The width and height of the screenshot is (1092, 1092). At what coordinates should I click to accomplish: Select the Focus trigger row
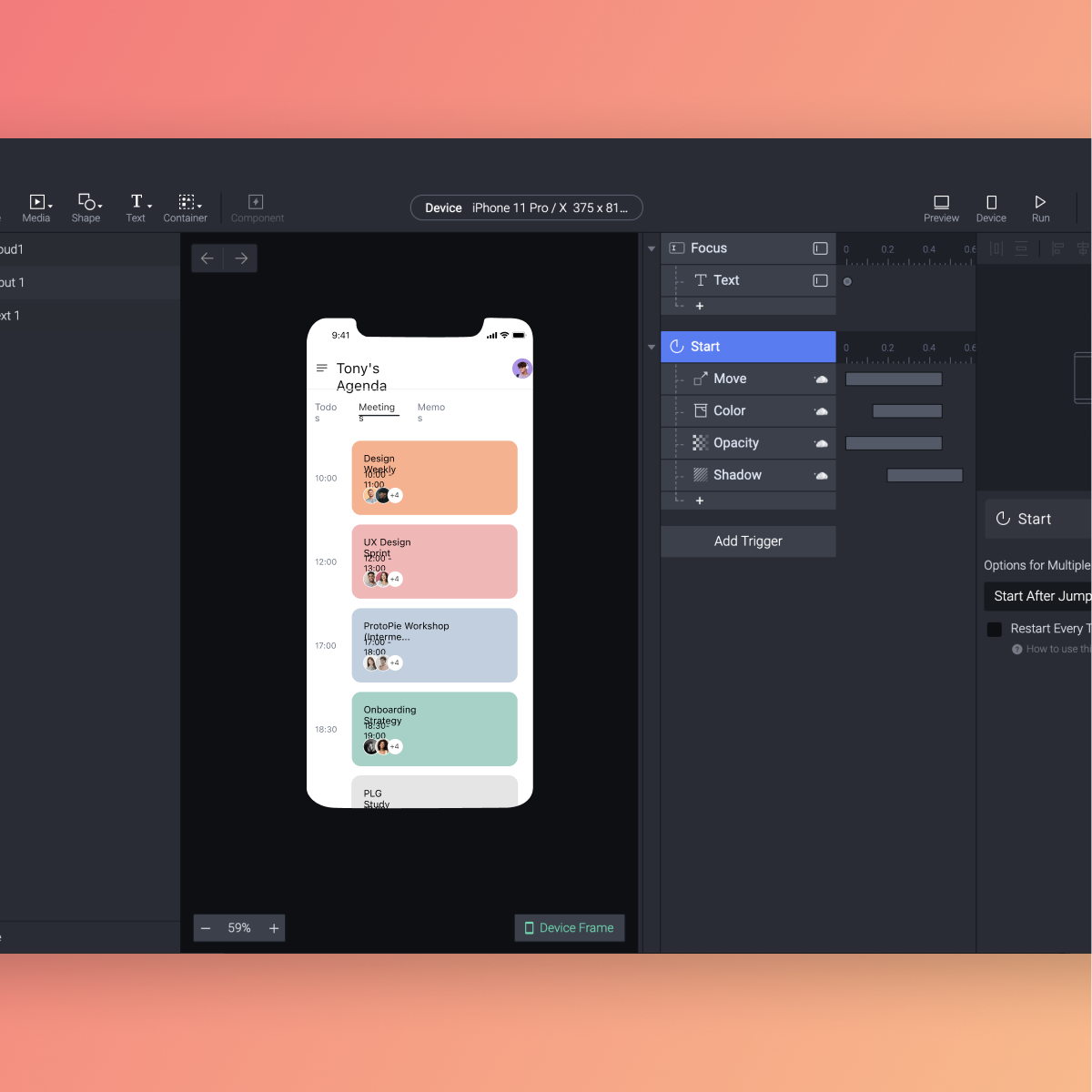pyautogui.click(x=748, y=248)
